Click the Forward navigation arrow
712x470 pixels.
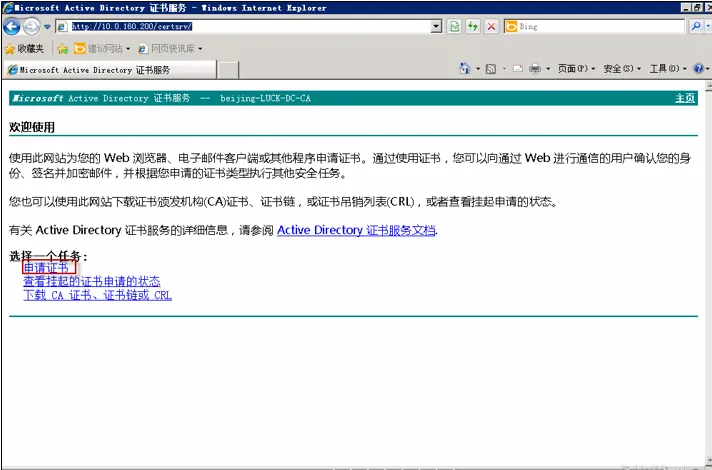pos(31,27)
